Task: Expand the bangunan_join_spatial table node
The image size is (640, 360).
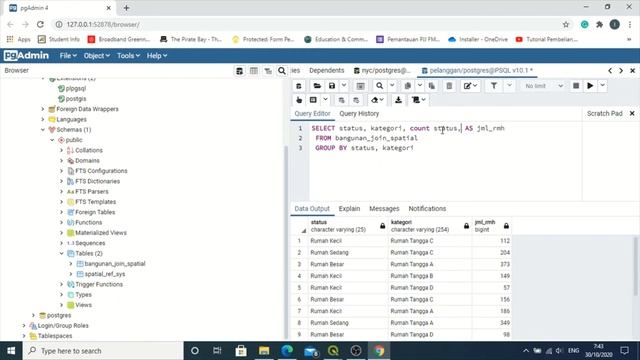Action: coord(71,264)
